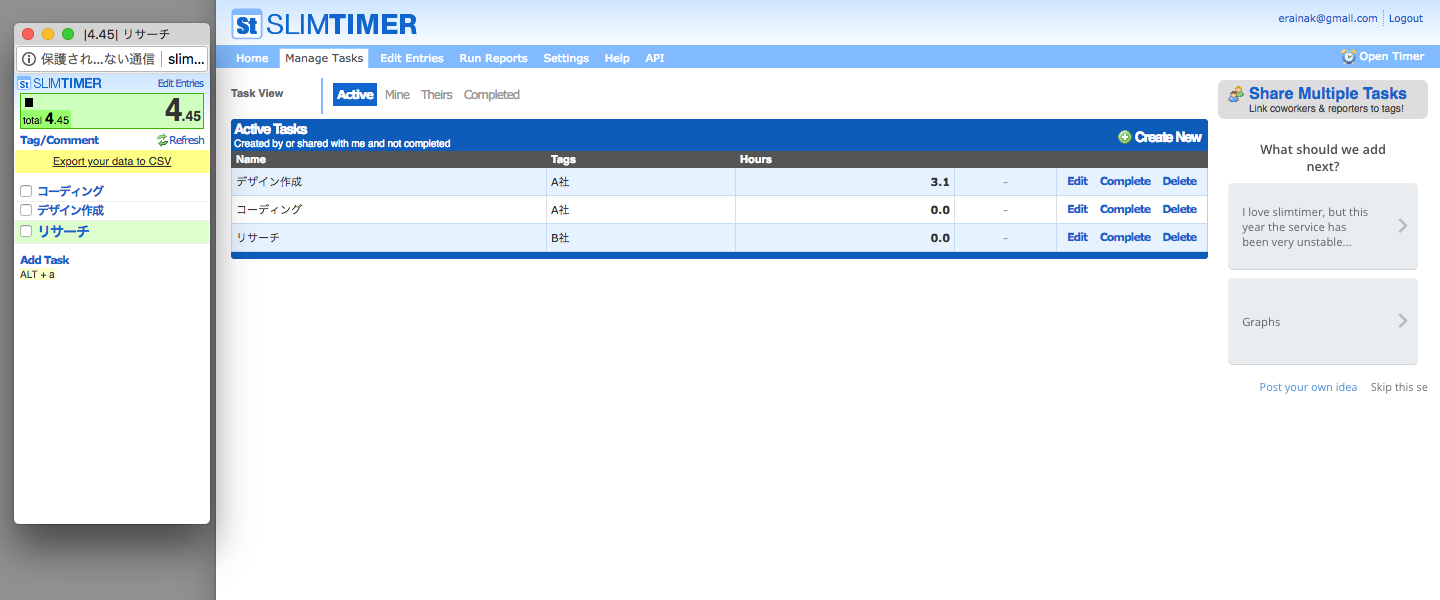Image resolution: width=1440 pixels, height=600 pixels.
Task: Click the Post your own idea link
Action: [x=1308, y=387]
